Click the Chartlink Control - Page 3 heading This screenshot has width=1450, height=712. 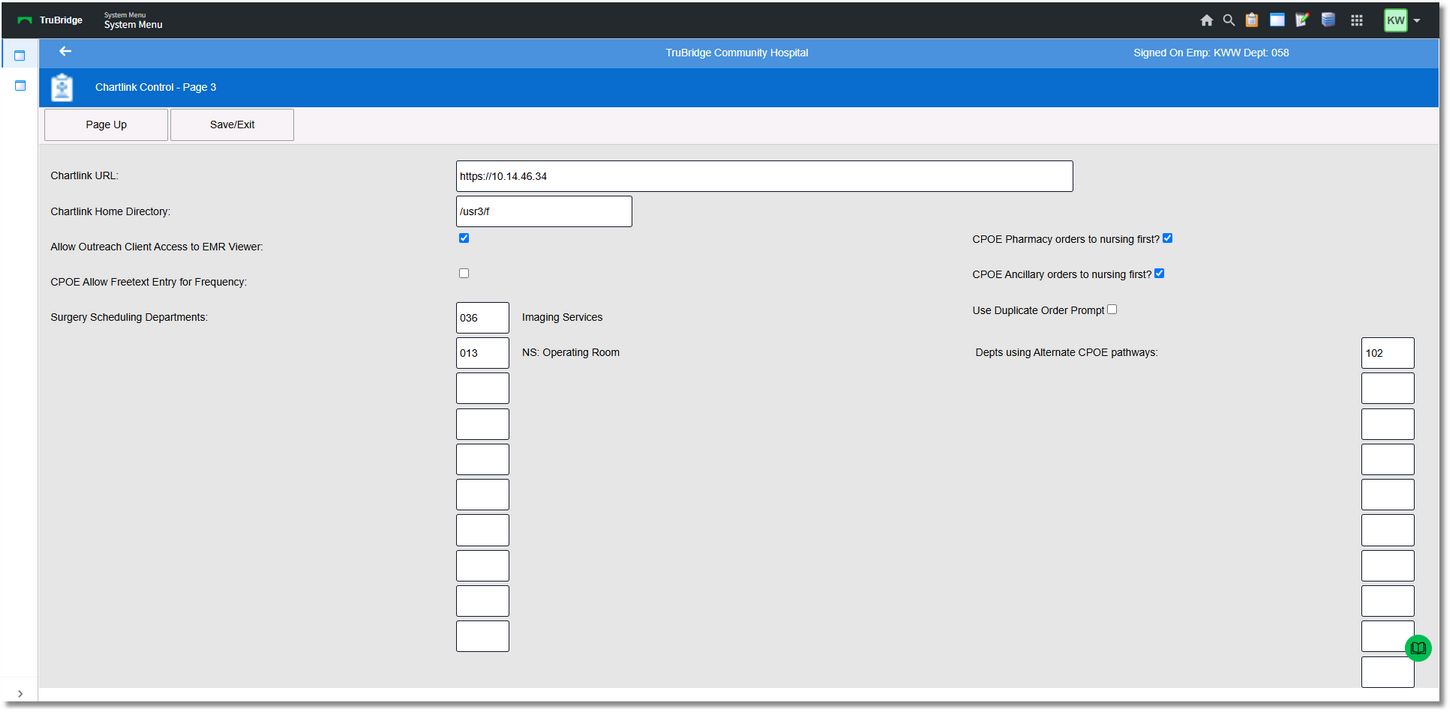point(156,87)
